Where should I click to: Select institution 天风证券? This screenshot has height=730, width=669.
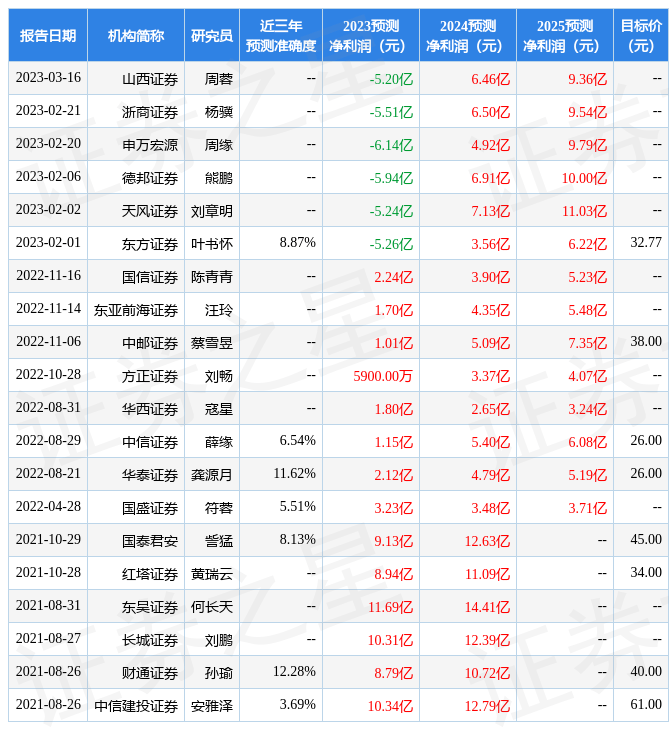point(150,211)
